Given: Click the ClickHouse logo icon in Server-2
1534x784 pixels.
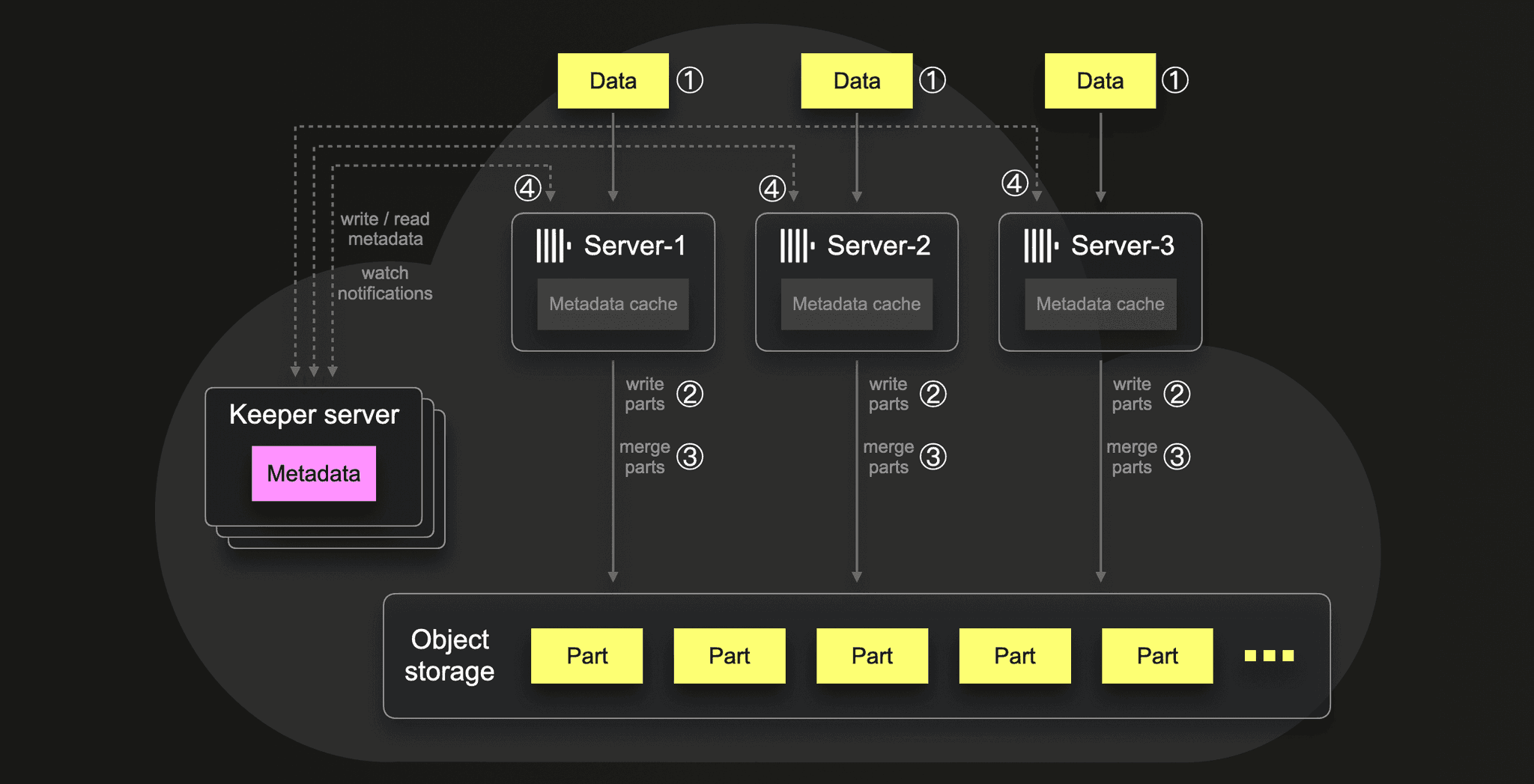Looking at the screenshot, I should 798,246.
